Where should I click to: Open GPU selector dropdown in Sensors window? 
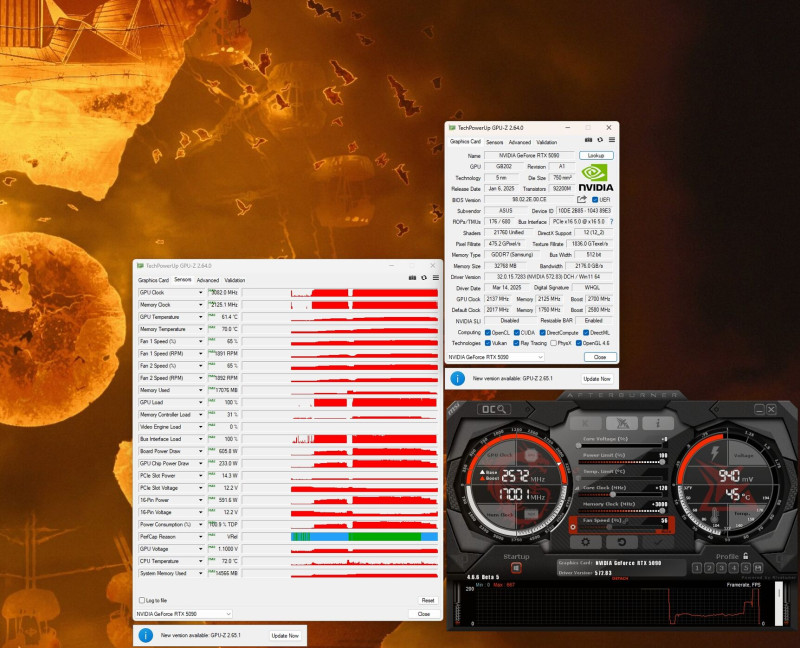click(x=184, y=614)
